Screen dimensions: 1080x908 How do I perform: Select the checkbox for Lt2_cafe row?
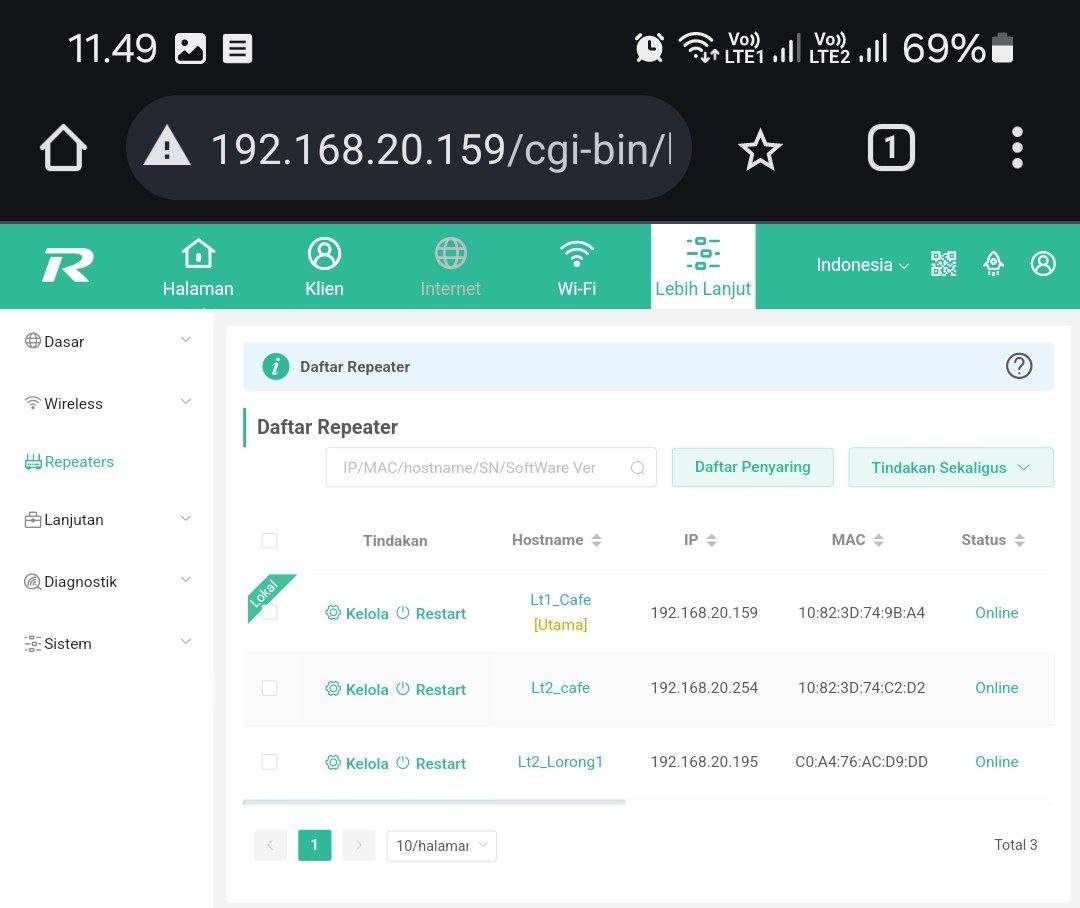pyautogui.click(x=269, y=688)
